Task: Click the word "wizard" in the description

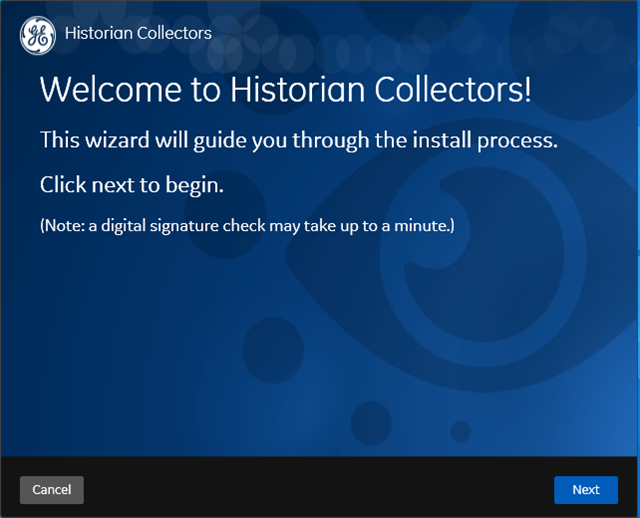Action: (x=118, y=140)
